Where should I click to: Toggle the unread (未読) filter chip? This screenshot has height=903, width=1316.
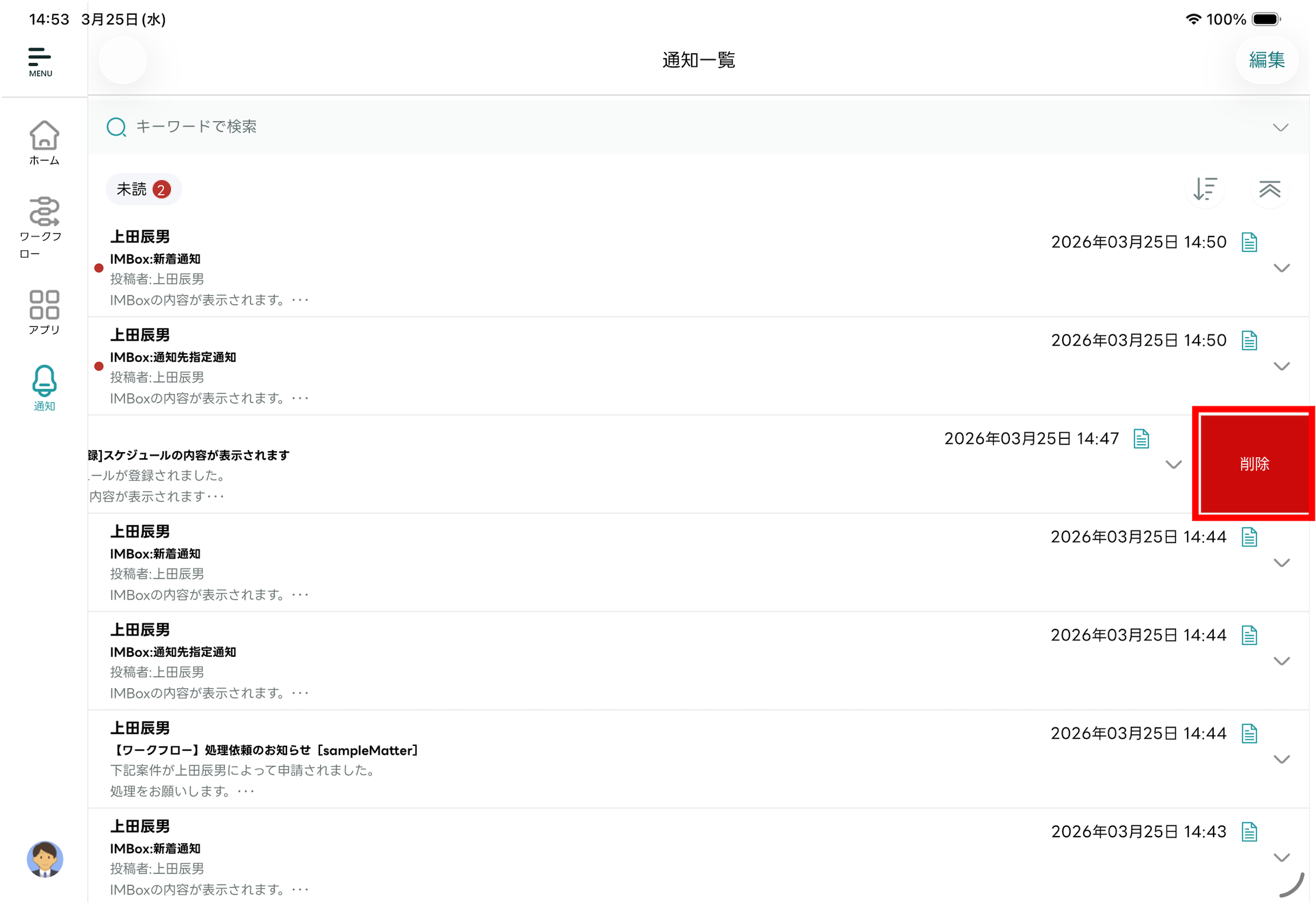(143, 189)
